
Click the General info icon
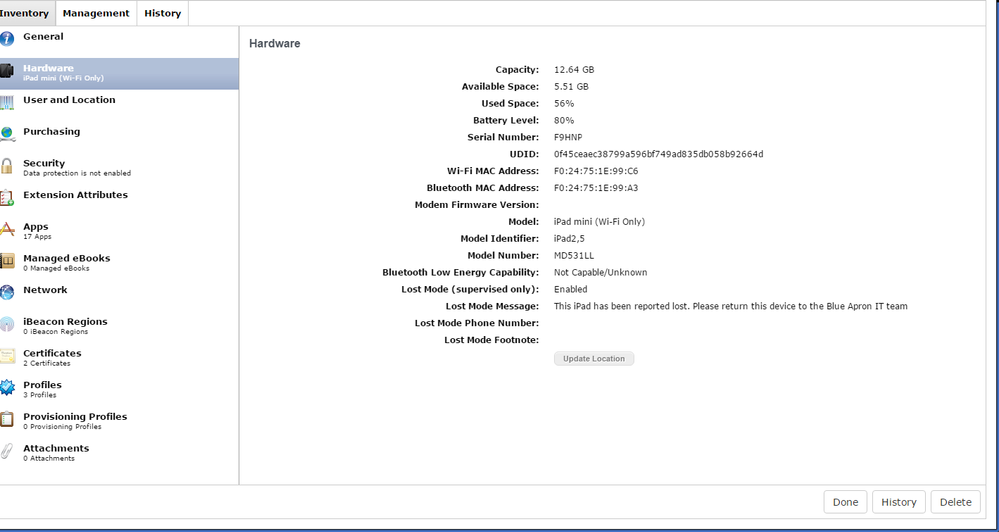pyautogui.click(x=6, y=38)
